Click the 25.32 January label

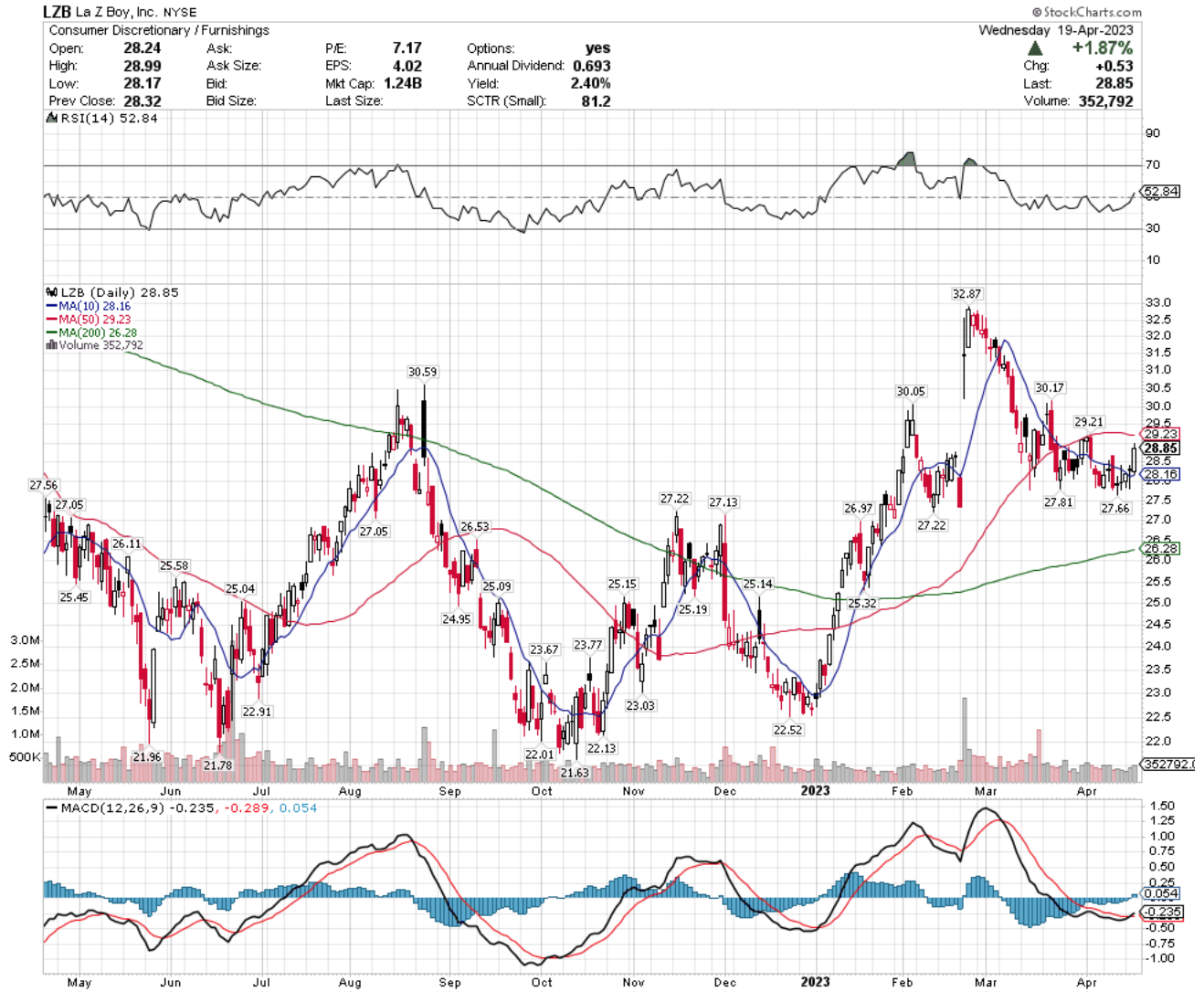pos(861,604)
